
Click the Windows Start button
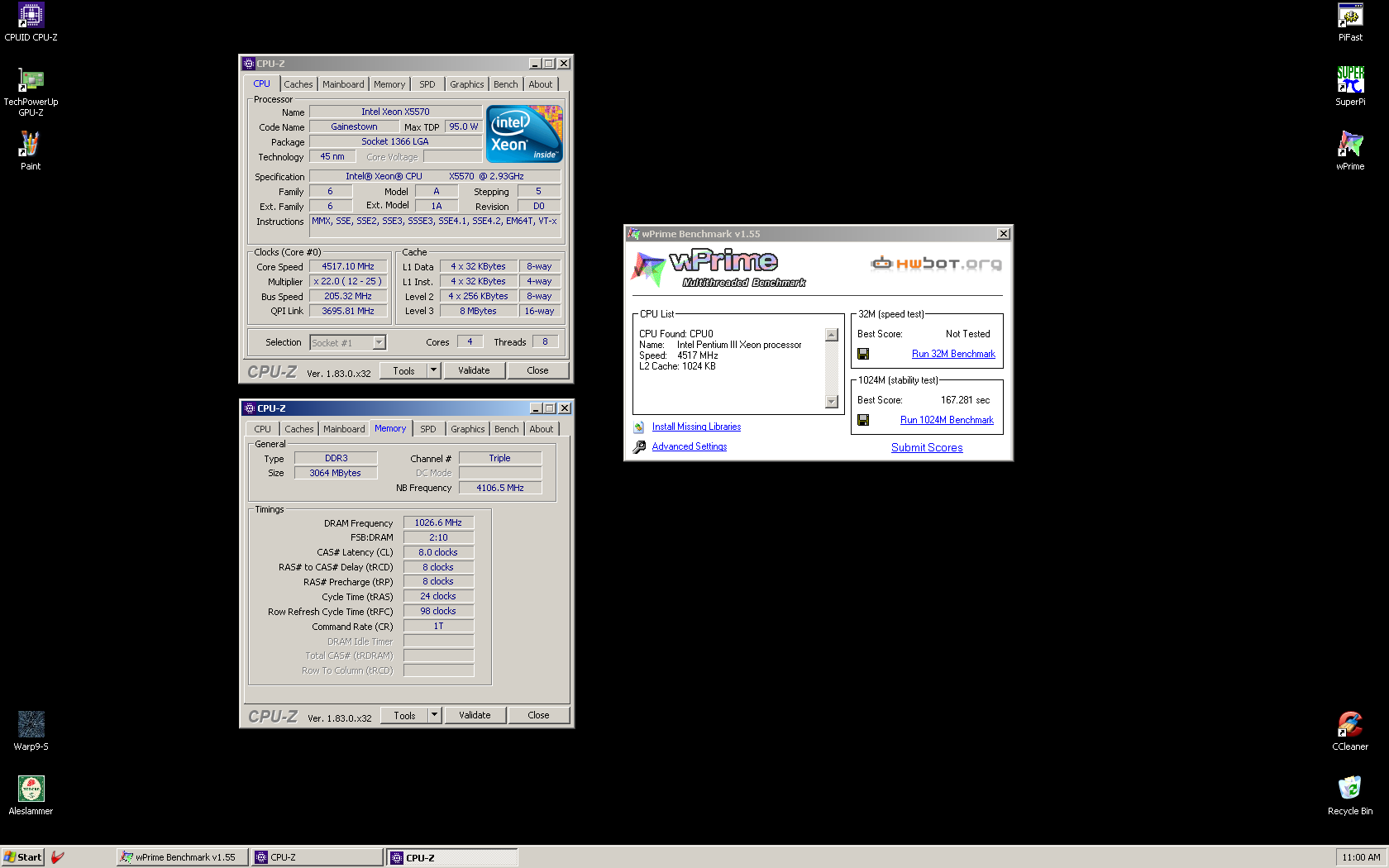pyautogui.click(x=22, y=857)
